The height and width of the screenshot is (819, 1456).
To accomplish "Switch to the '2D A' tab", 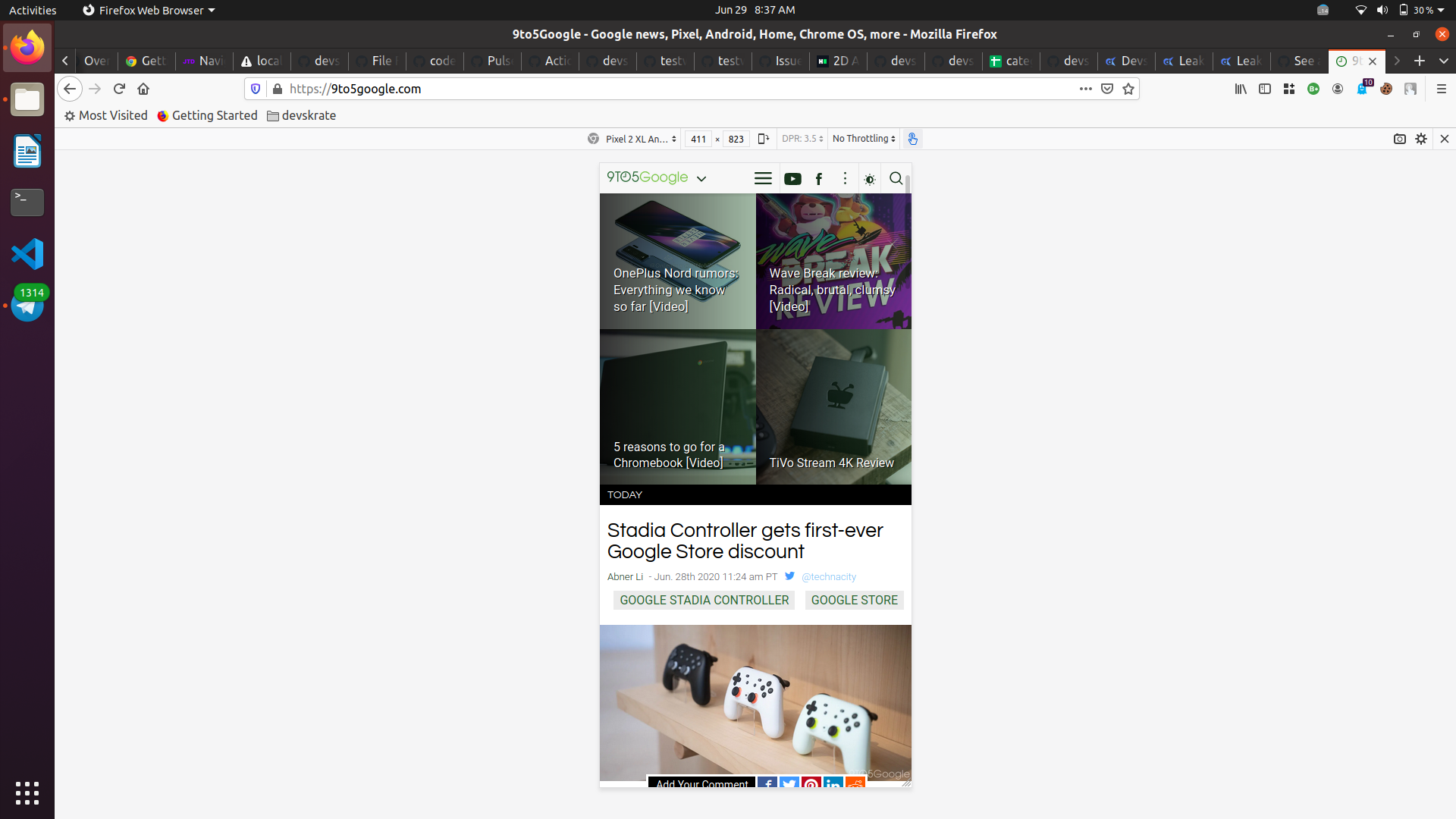I will tap(838, 61).
